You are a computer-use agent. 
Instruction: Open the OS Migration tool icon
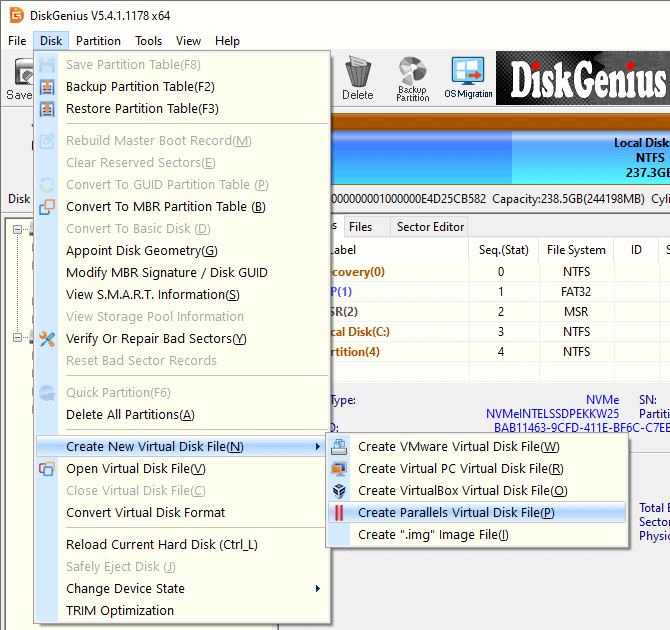[x=468, y=78]
